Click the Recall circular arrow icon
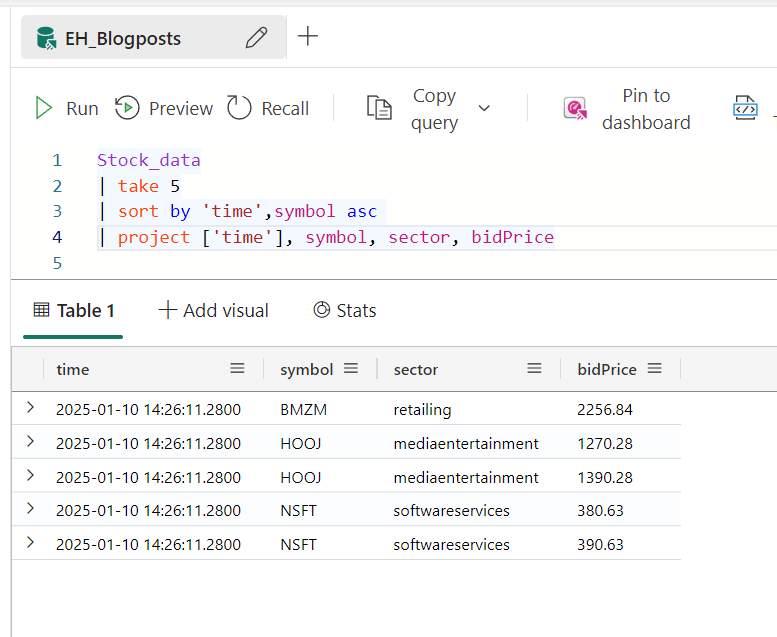Screen dimensions: 777x637 tap(239, 108)
